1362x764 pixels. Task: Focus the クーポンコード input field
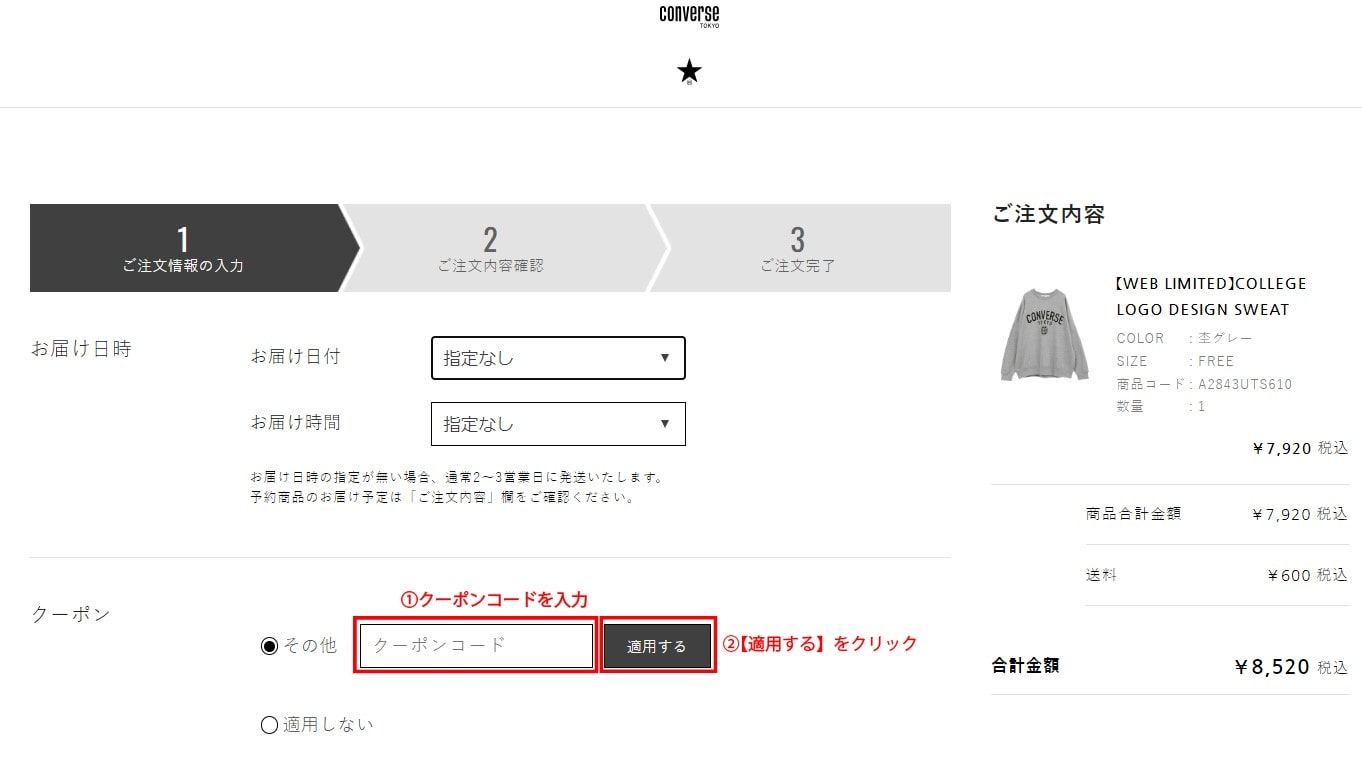(476, 646)
